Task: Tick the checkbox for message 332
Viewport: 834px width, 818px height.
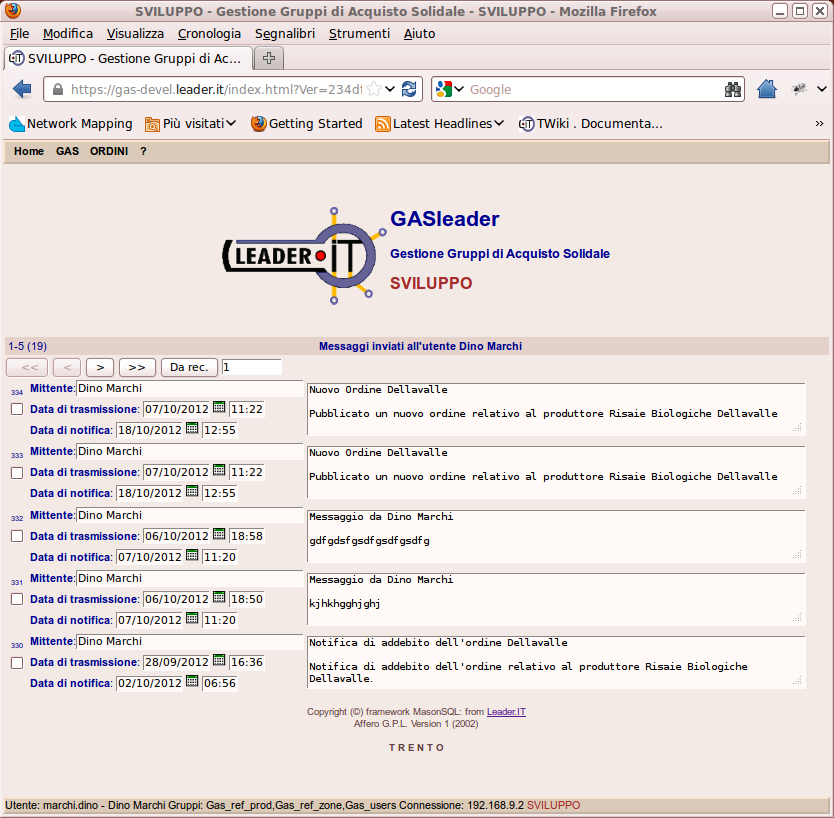Action: (17, 536)
